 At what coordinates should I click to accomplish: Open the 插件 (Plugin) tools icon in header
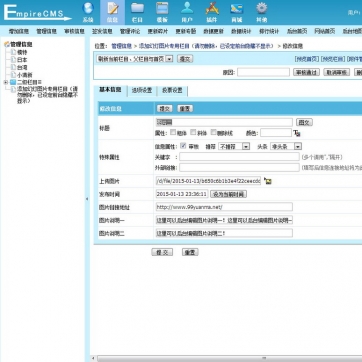212,8
